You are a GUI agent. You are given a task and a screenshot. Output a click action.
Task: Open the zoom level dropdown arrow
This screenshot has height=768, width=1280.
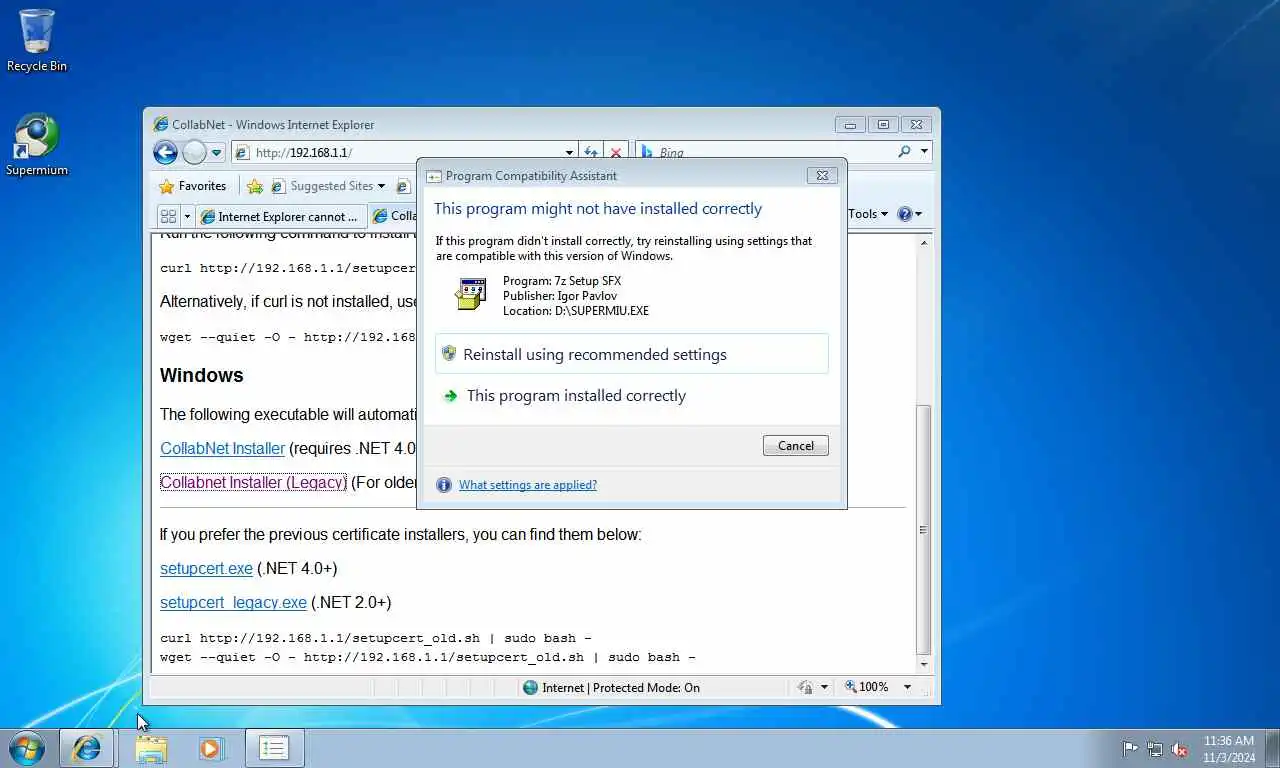(907, 688)
